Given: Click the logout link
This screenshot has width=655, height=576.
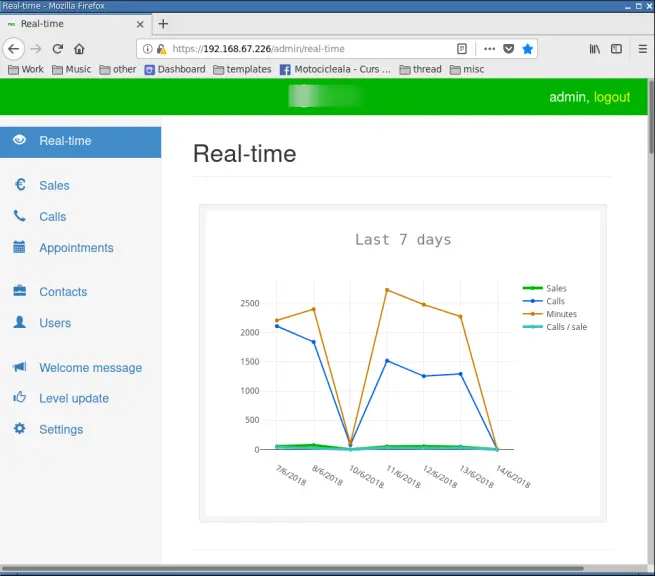Looking at the screenshot, I should 612,97.
